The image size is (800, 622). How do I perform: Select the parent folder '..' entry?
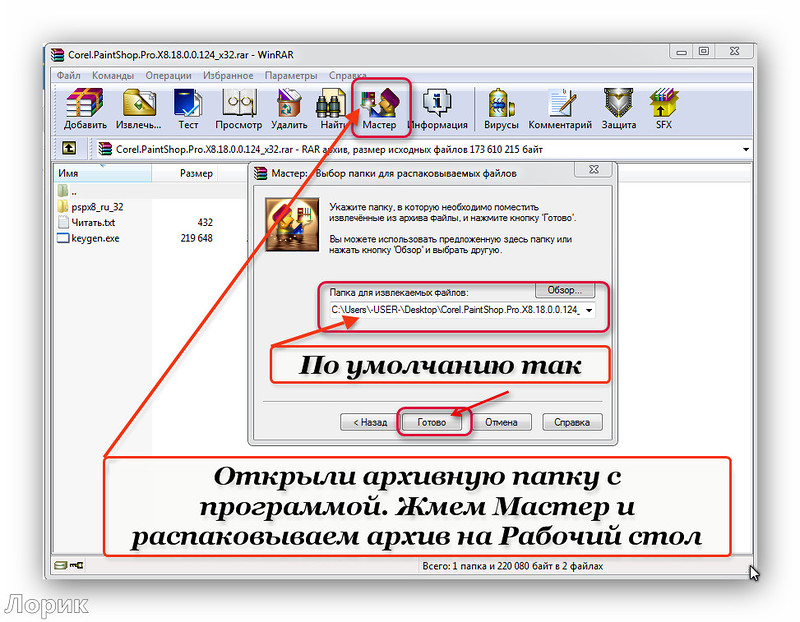coord(68,191)
